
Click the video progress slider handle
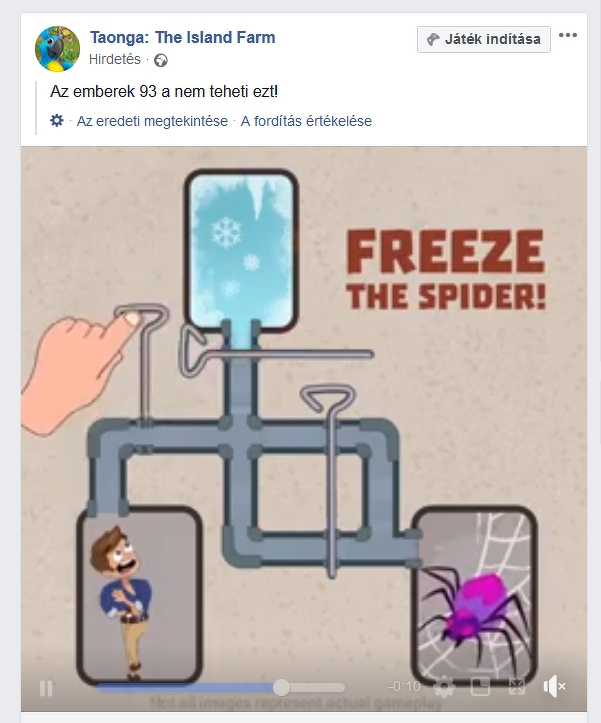pos(281,687)
